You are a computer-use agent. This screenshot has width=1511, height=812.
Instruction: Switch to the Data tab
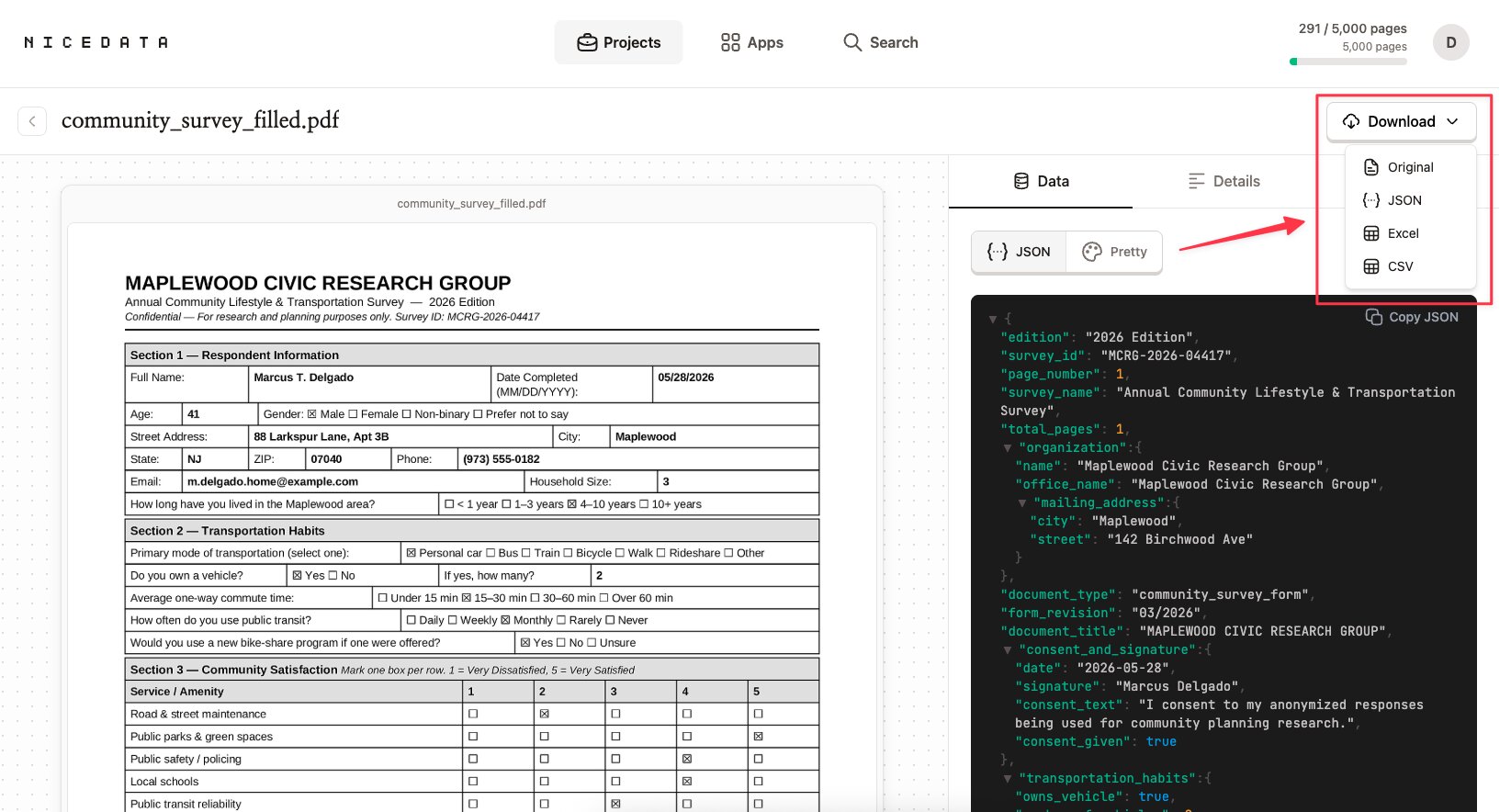pyautogui.click(x=1041, y=181)
